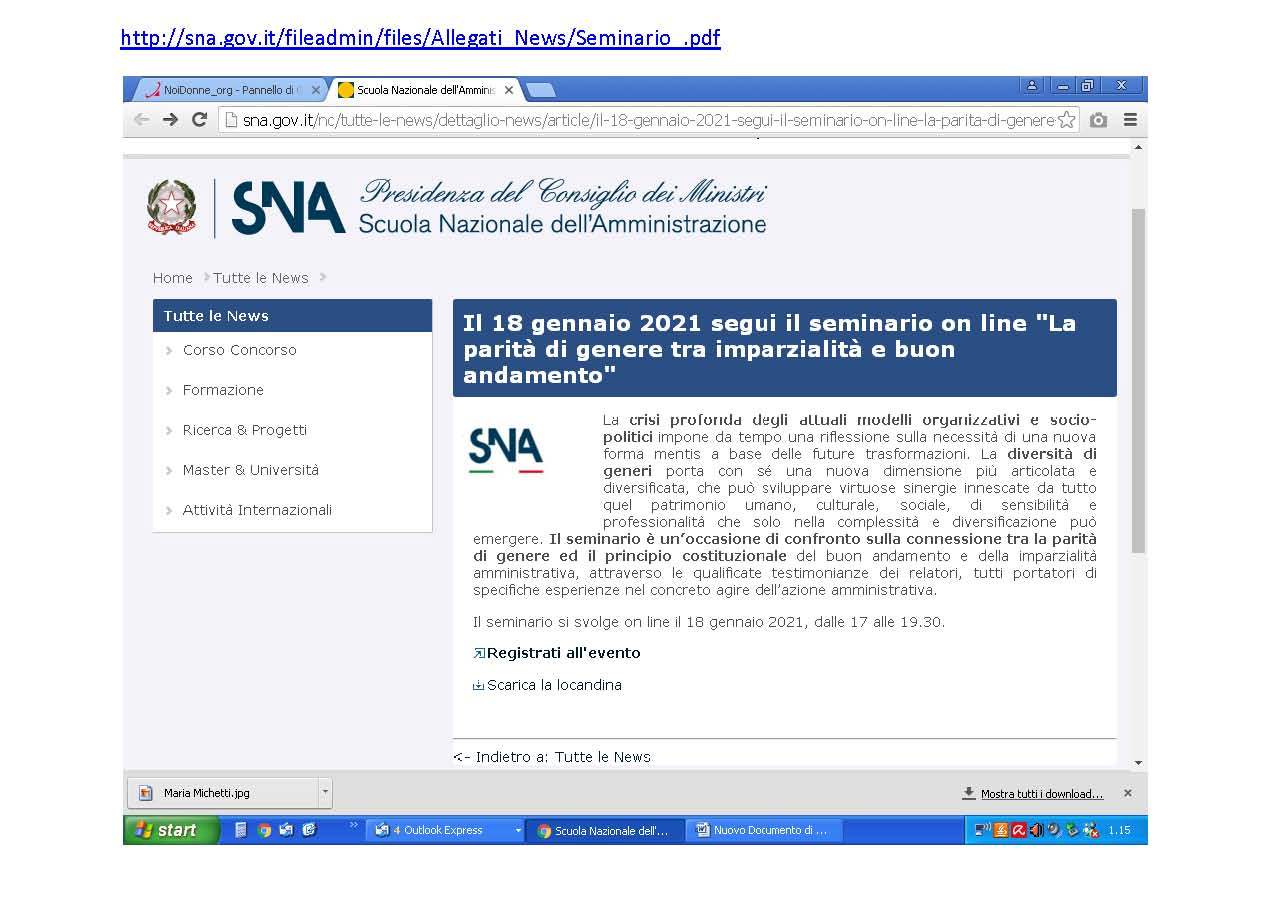Open Ricerca & Progetti in sidebar
Screen dimensions: 1264x923
[x=245, y=430]
